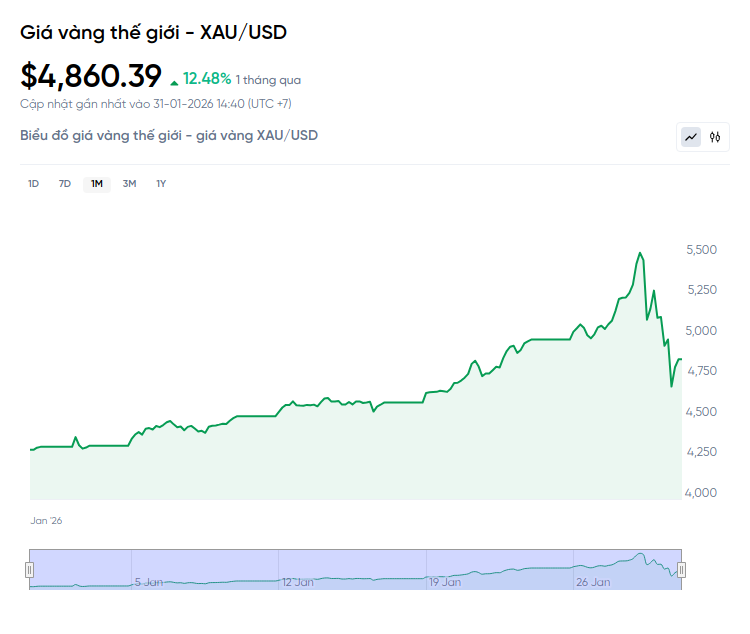Select the 1M time range

(x=97, y=183)
